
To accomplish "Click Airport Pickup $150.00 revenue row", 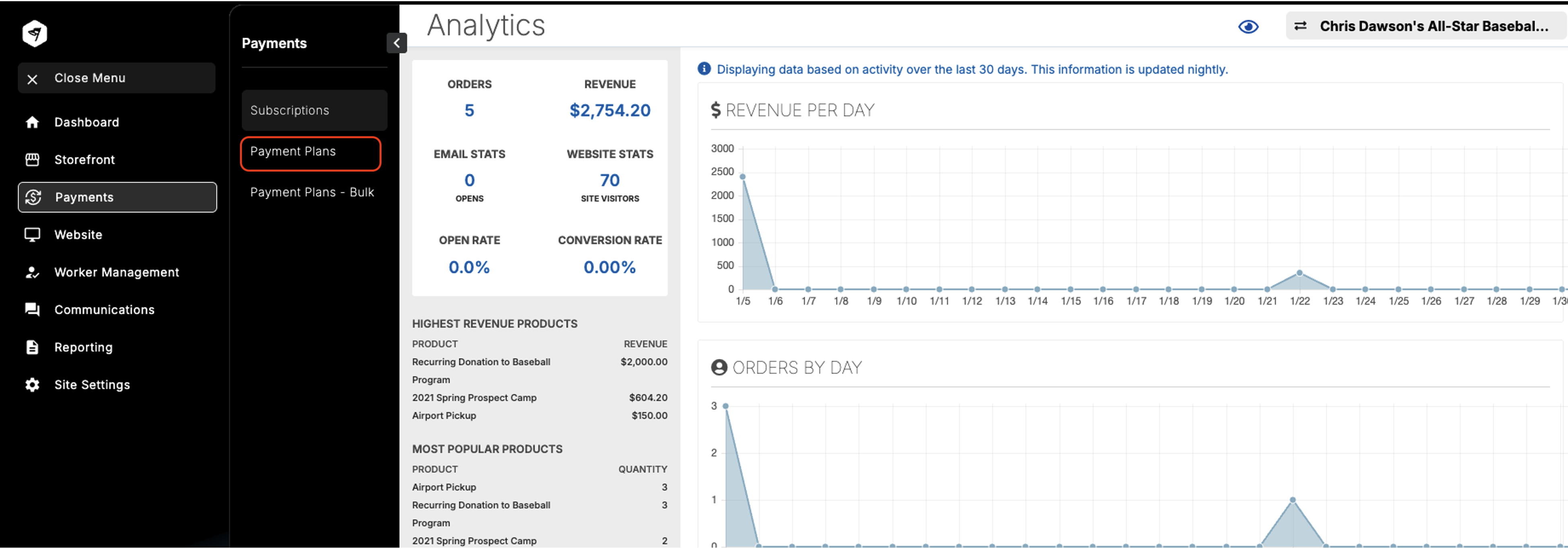I will click(540, 415).
